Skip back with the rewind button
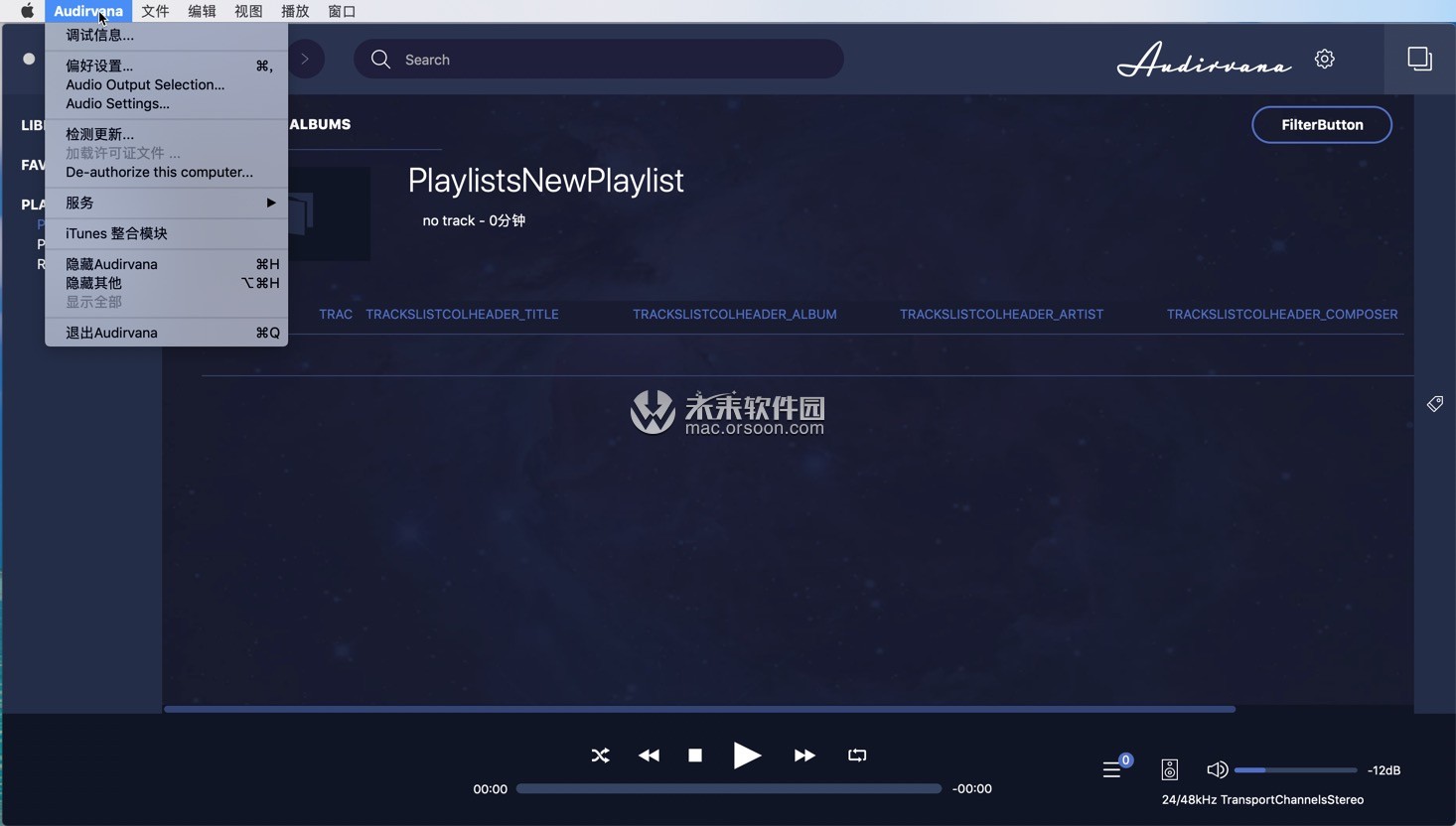Screen dimensions: 1456x826 click(649, 756)
